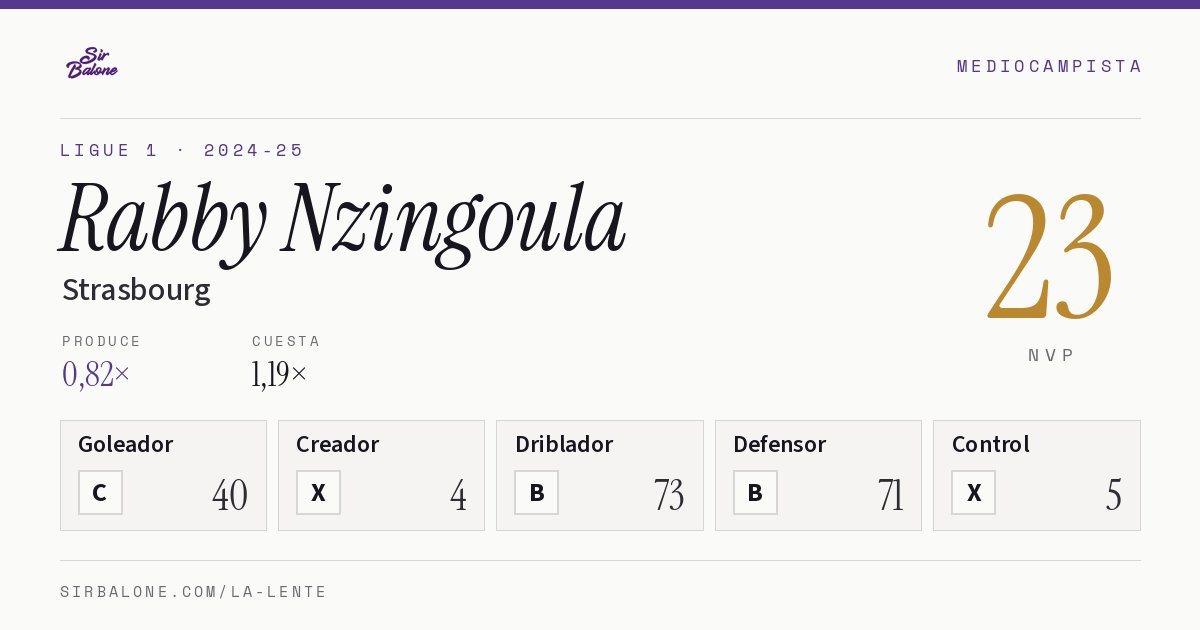1200x630 pixels.
Task: Click the Sir Balone logo
Action: pos(92,63)
